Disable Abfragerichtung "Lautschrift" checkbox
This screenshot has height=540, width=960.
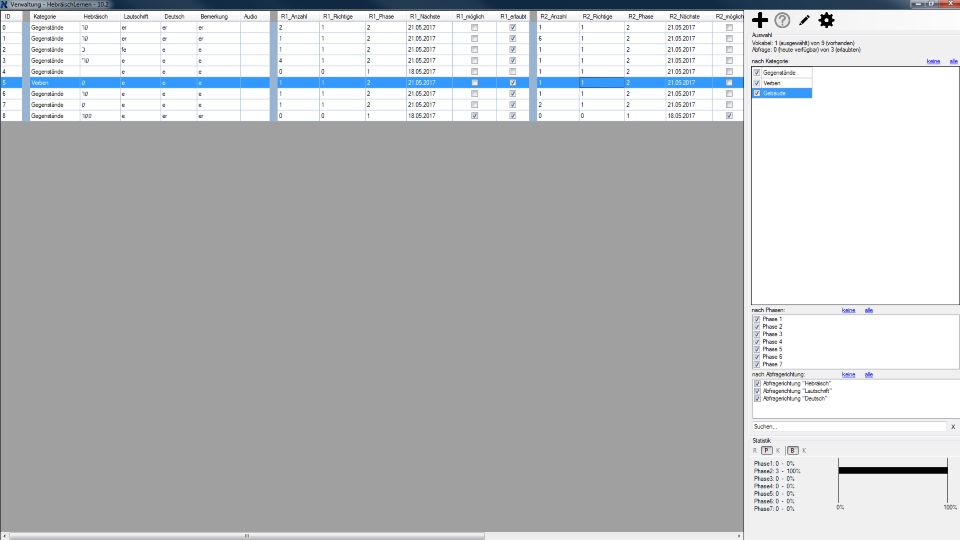point(757,390)
